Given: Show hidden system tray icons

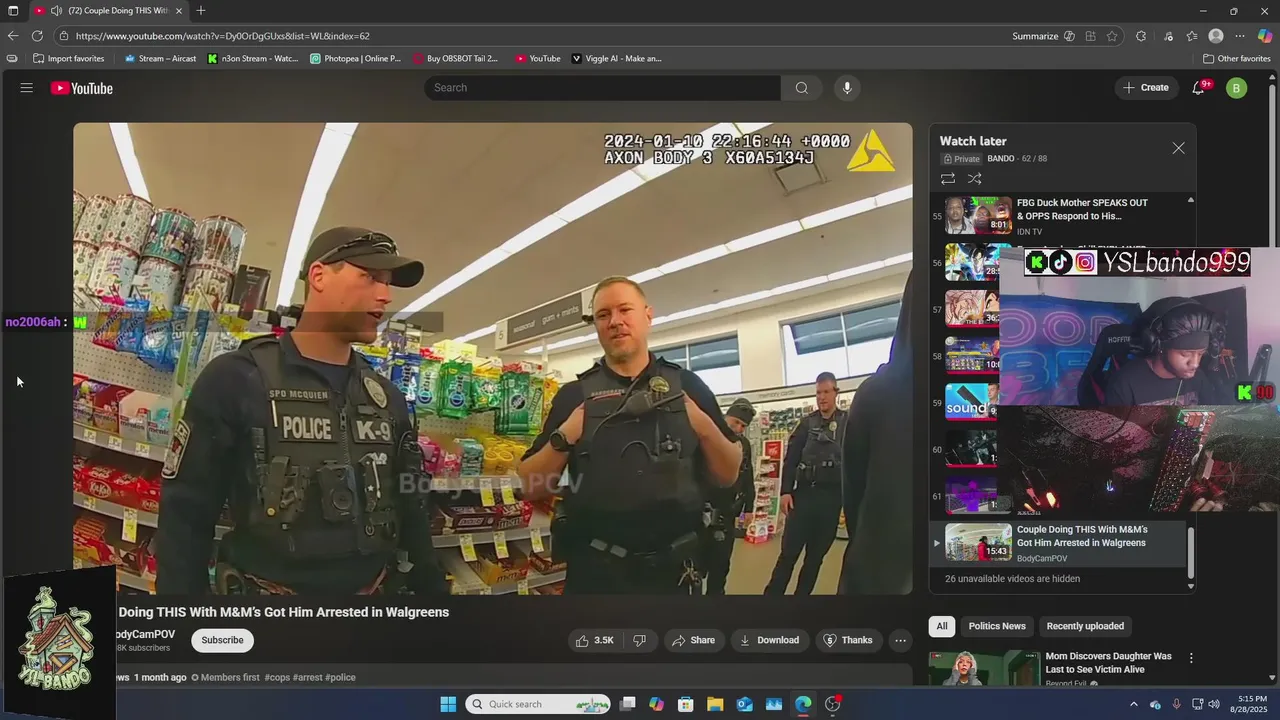Looking at the screenshot, I should pos(1133,704).
